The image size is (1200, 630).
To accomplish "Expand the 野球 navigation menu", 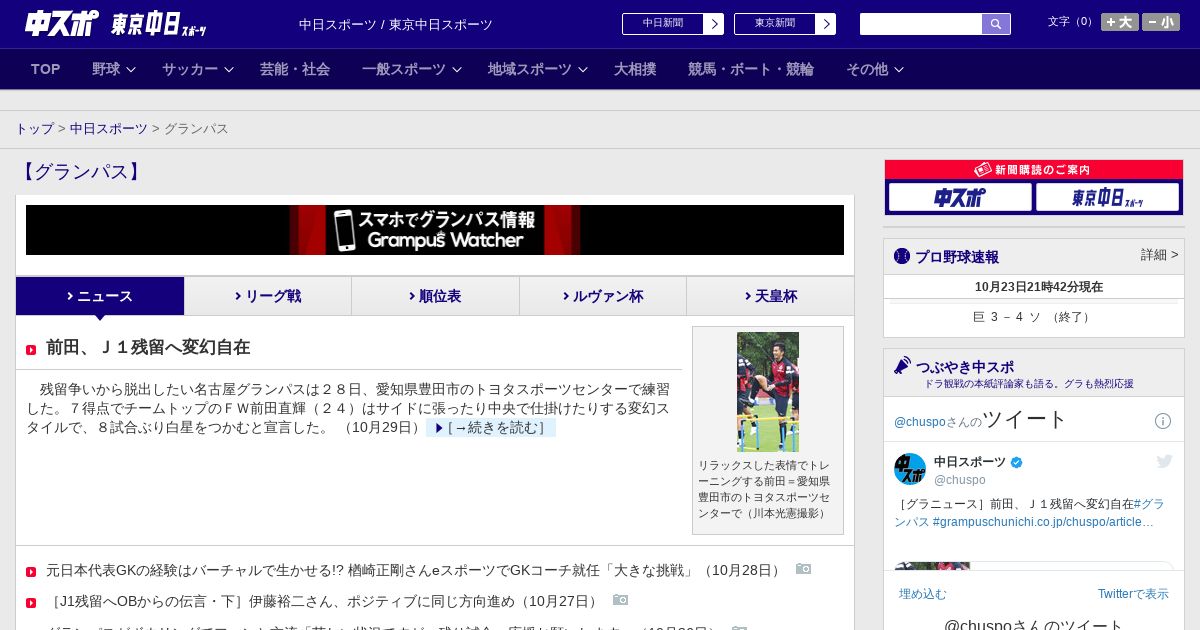I will 114,69.
